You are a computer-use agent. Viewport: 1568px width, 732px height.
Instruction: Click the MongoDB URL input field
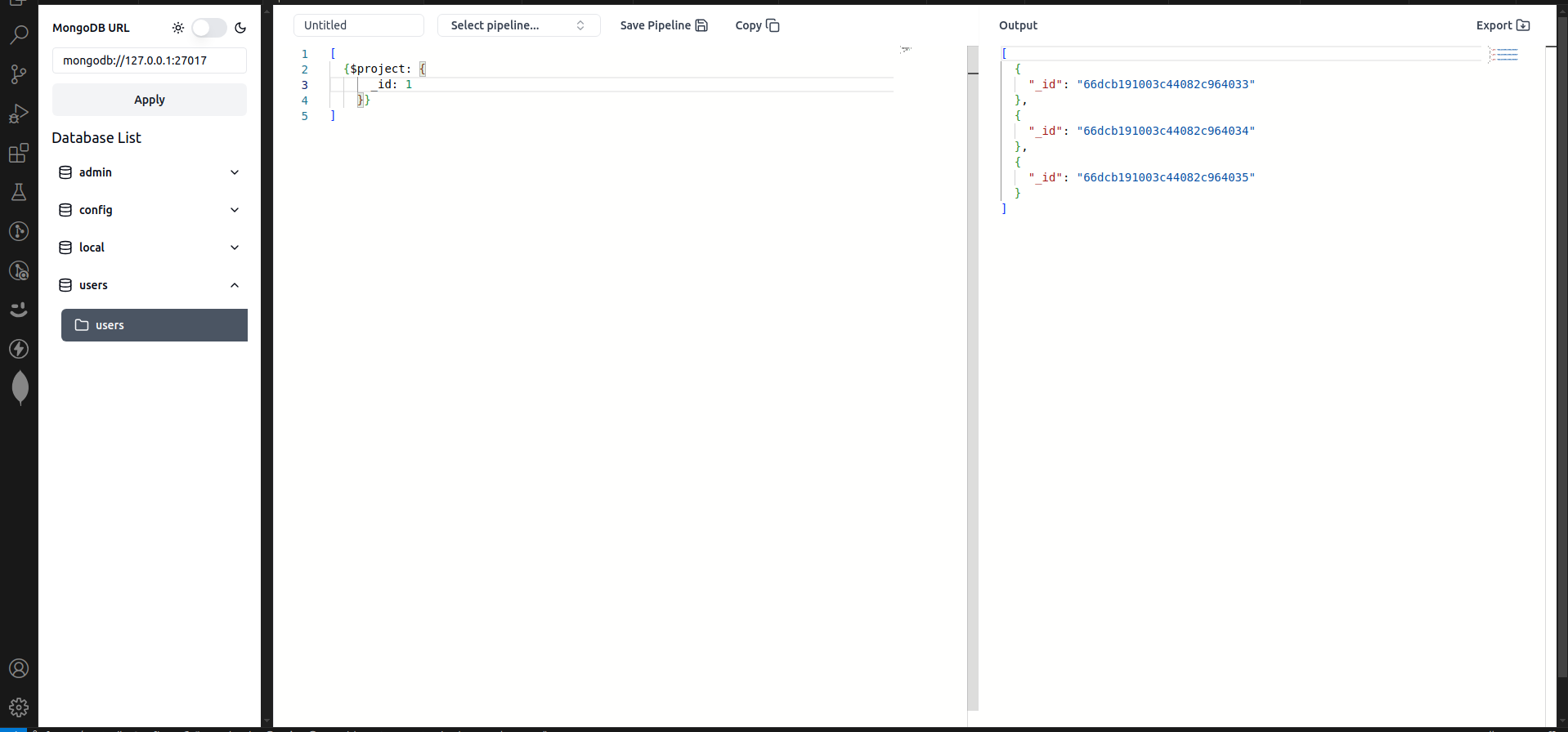tap(150, 60)
